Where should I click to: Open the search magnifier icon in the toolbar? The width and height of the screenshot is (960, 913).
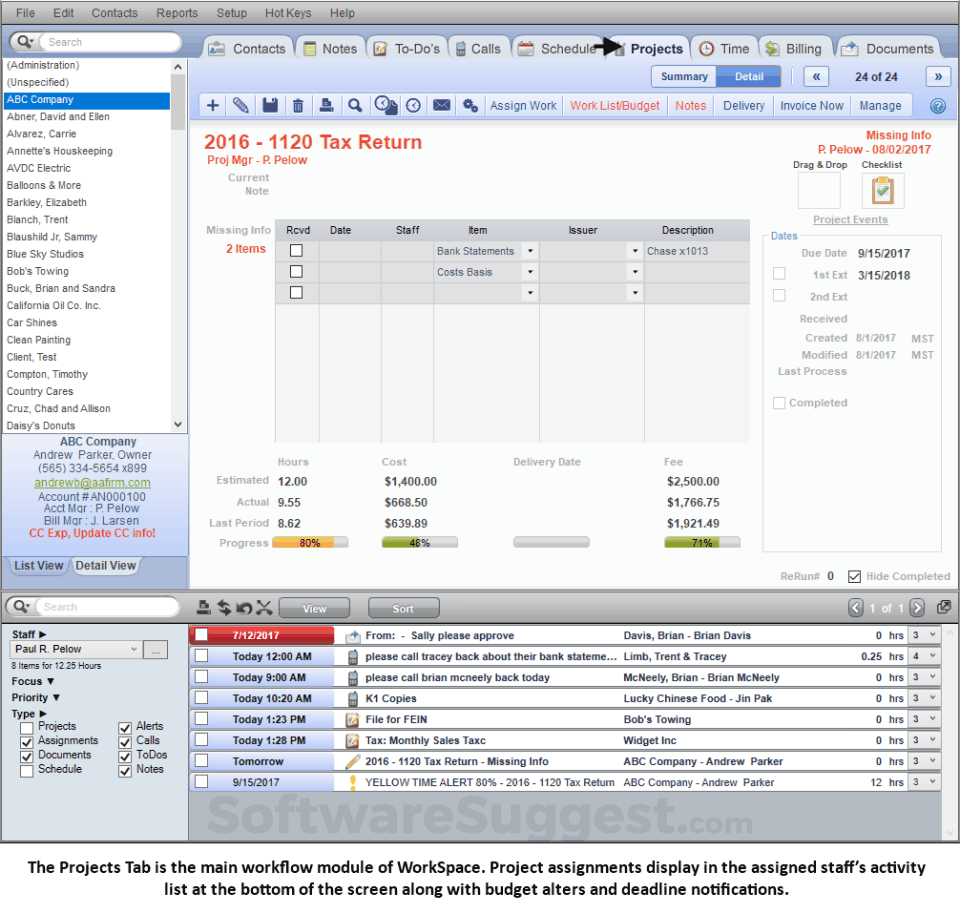click(x=355, y=105)
